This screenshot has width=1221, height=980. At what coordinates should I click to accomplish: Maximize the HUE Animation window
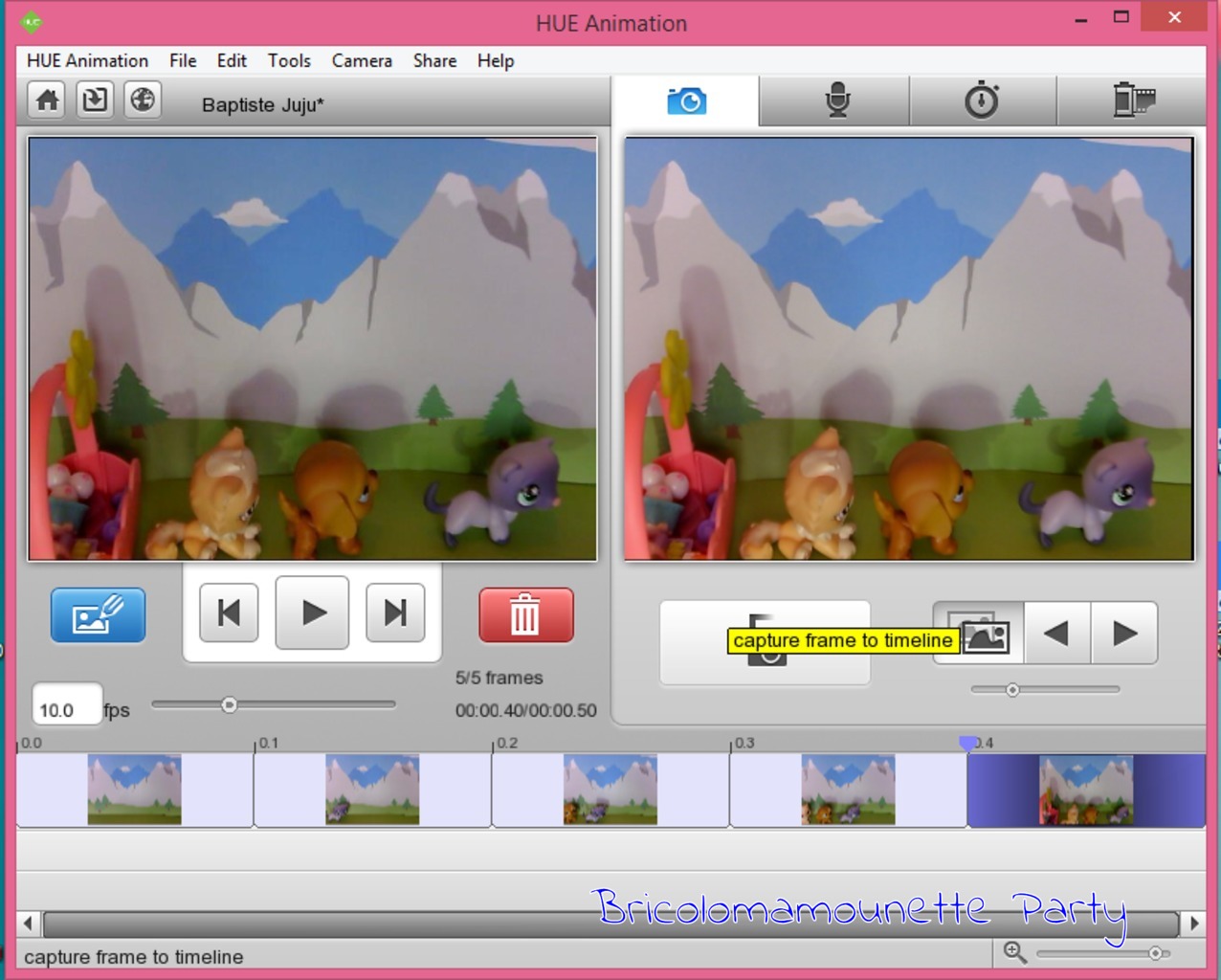(x=1121, y=17)
